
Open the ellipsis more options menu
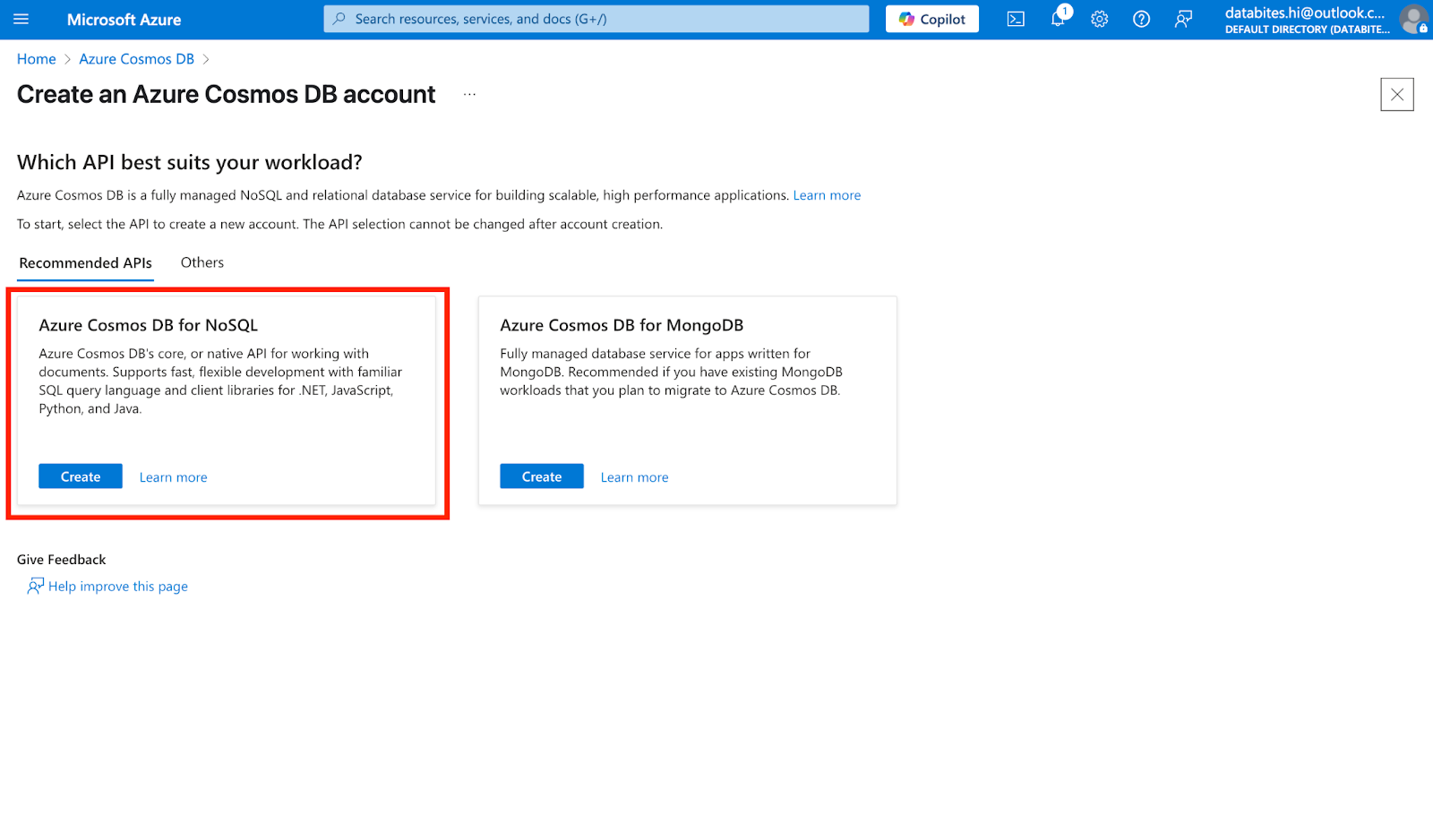pyautogui.click(x=469, y=94)
